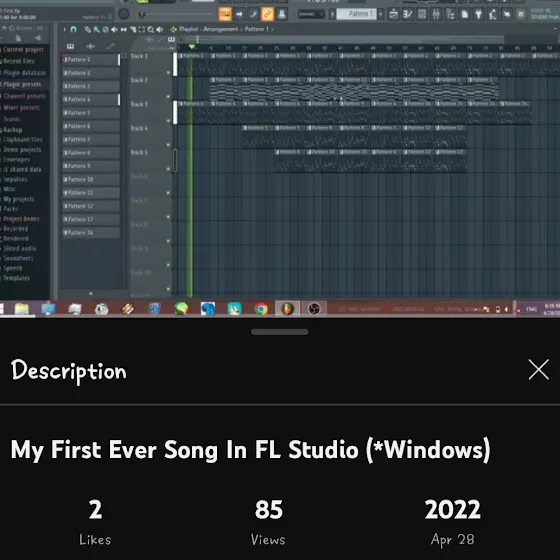Select the Draw pencil tool in playlist toolbar

tap(87, 30)
